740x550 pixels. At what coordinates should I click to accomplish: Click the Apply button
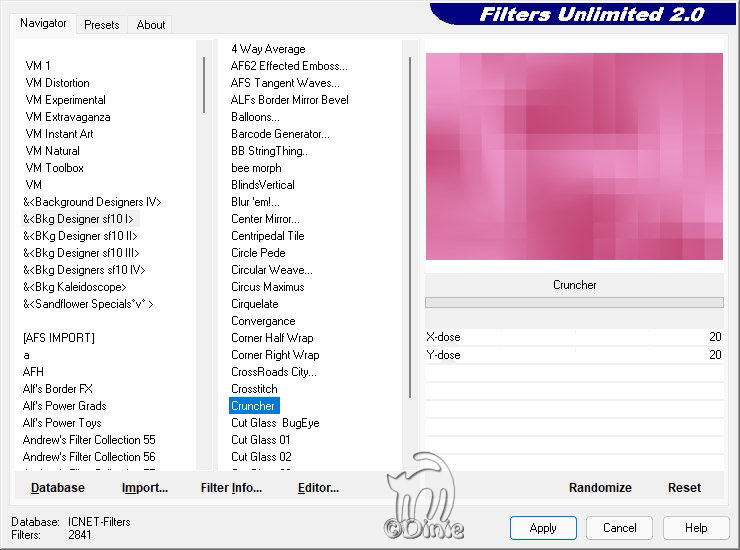click(x=543, y=528)
